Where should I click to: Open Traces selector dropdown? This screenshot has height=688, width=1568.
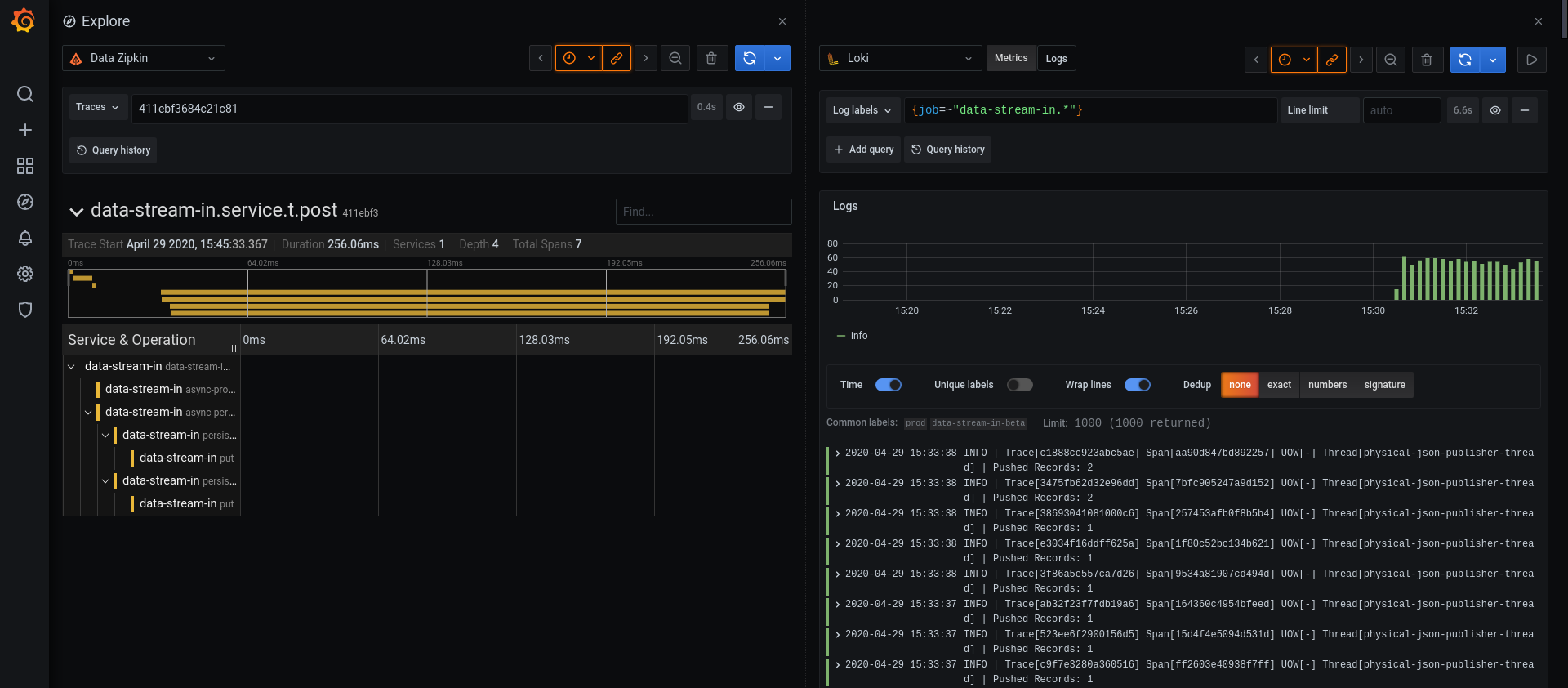[97, 107]
